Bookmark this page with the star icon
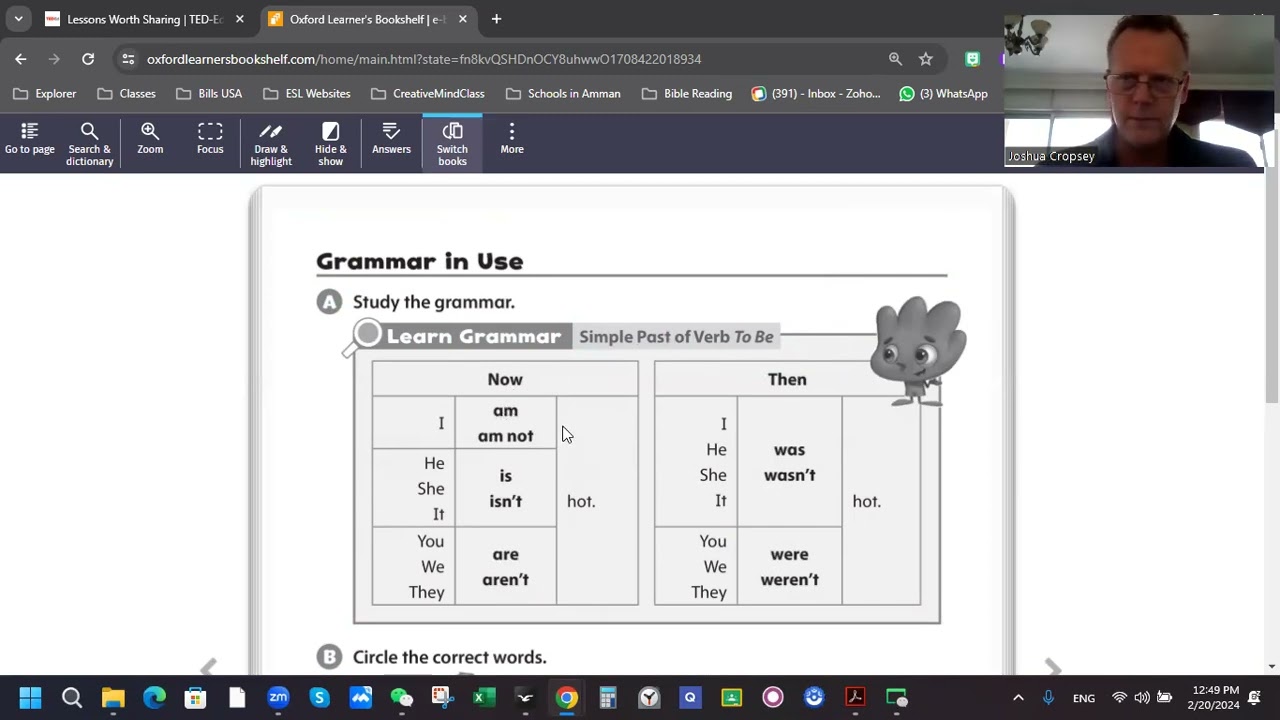 tap(926, 59)
